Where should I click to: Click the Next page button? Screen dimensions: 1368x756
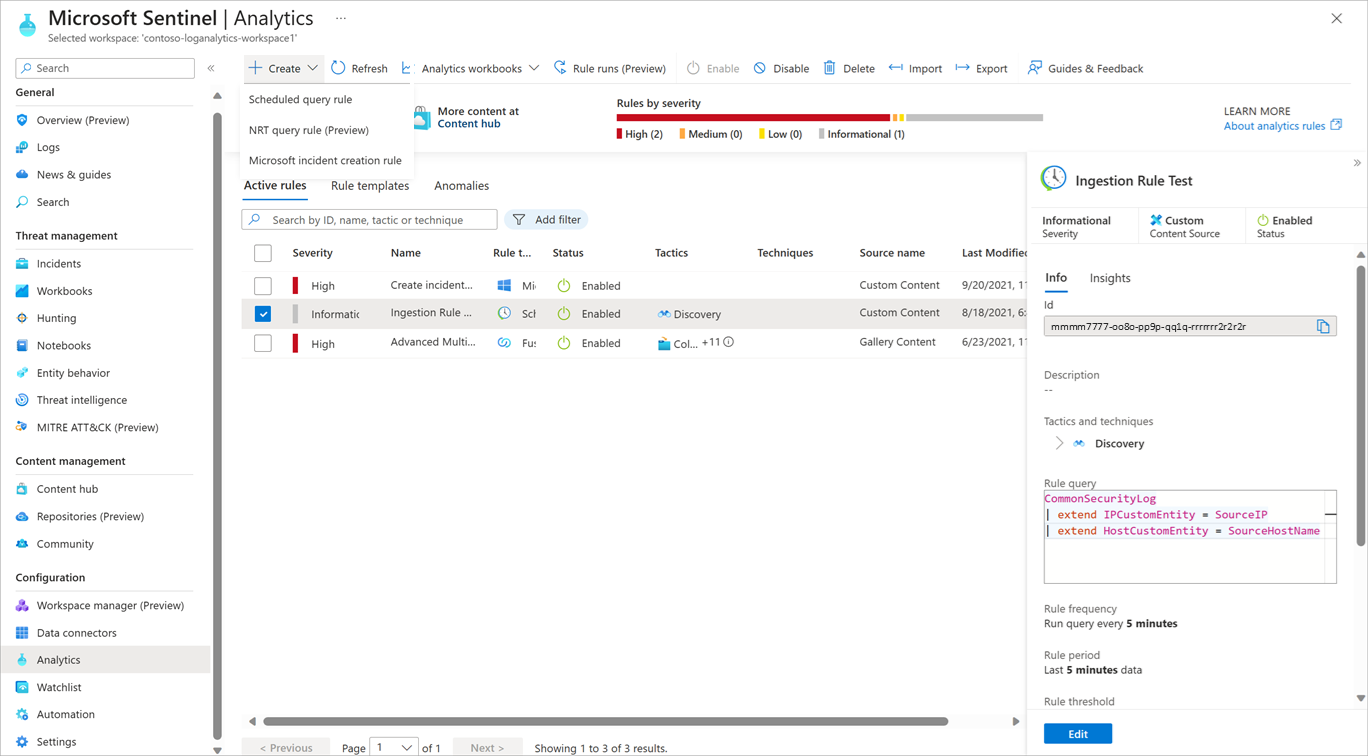(487, 748)
